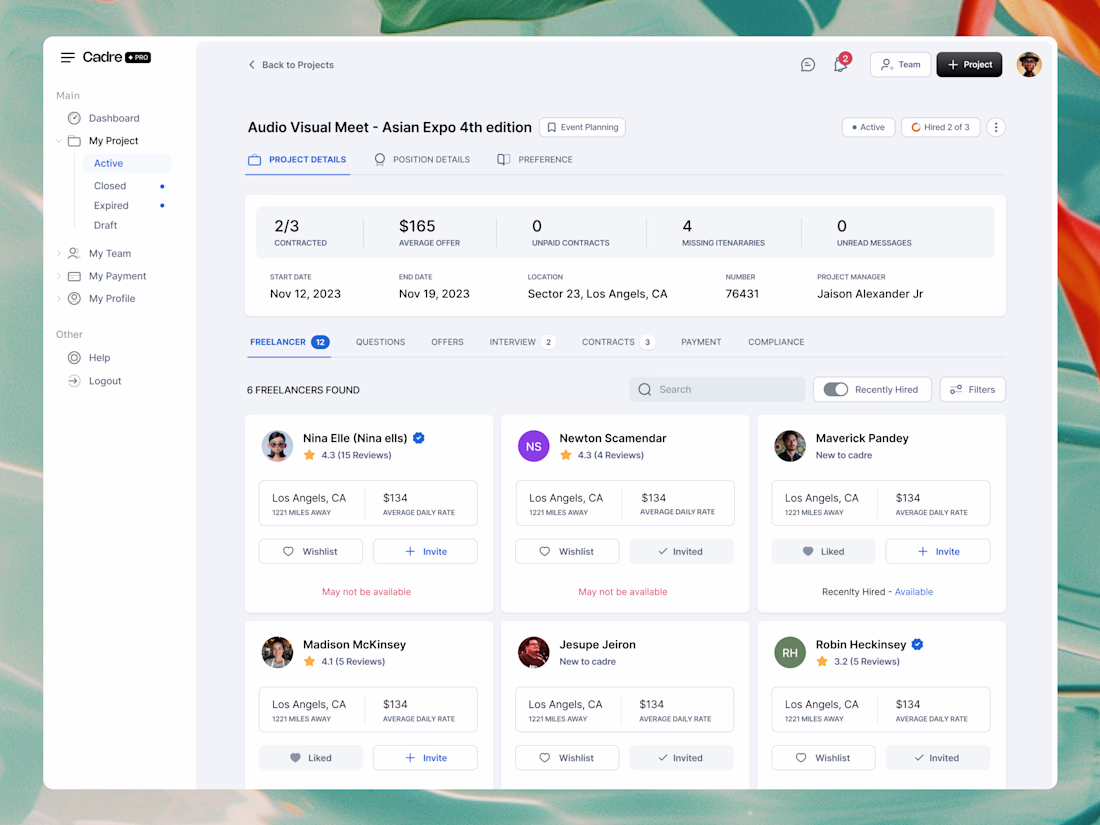Image resolution: width=1100 pixels, height=825 pixels.
Task: Add Nina Elle to Wishlist
Action: click(311, 551)
